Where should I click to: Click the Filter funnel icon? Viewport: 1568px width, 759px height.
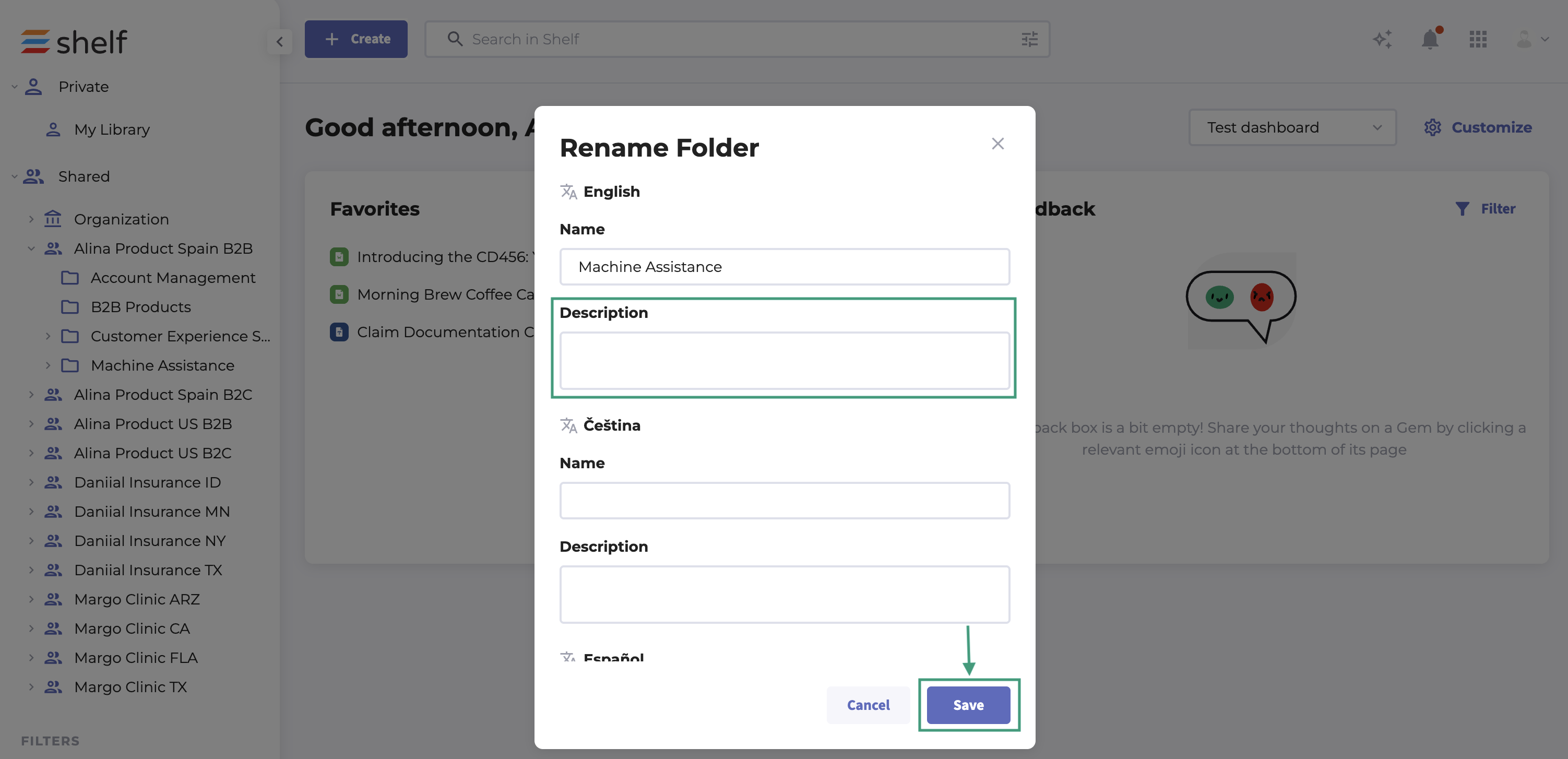pyautogui.click(x=1462, y=209)
